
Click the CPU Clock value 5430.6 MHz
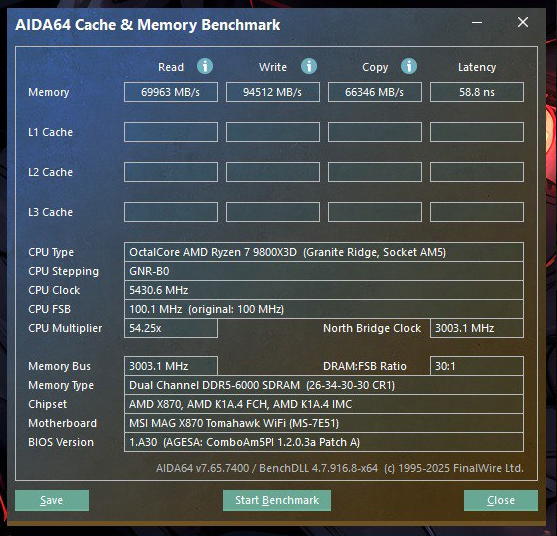[x=324, y=290]
